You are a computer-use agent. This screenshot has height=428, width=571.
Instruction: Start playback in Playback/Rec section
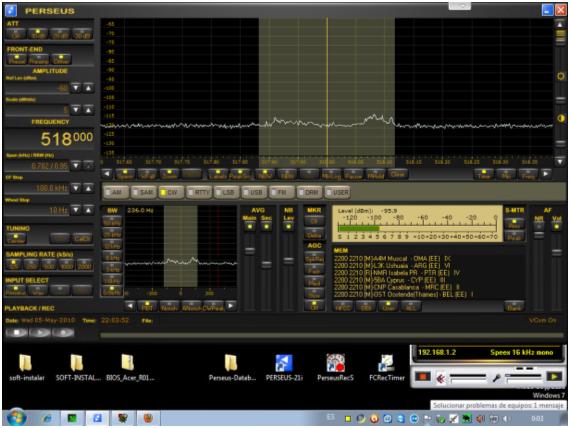point(40,333)
